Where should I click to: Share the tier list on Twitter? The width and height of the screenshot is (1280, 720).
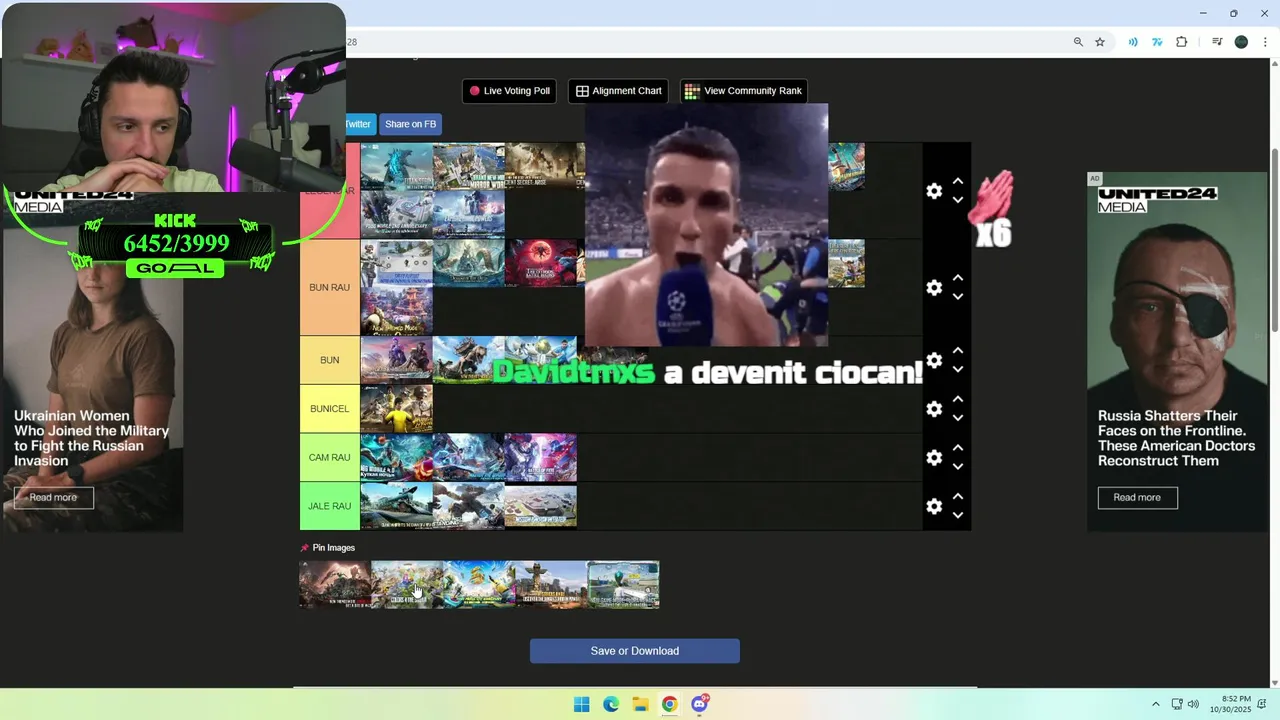359,124
